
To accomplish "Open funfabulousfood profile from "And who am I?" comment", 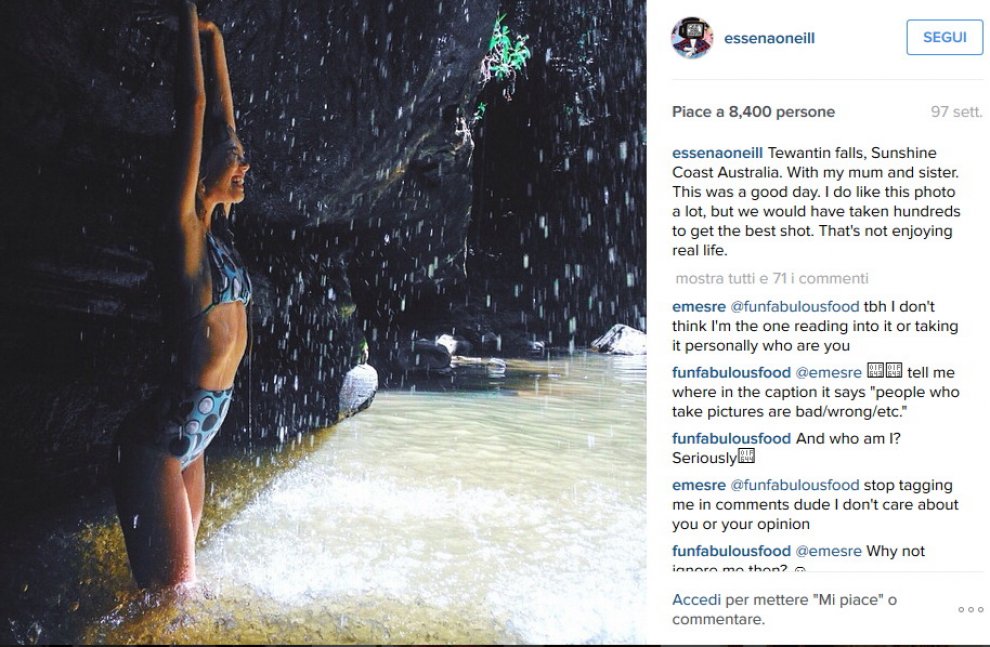I will 731,438.
